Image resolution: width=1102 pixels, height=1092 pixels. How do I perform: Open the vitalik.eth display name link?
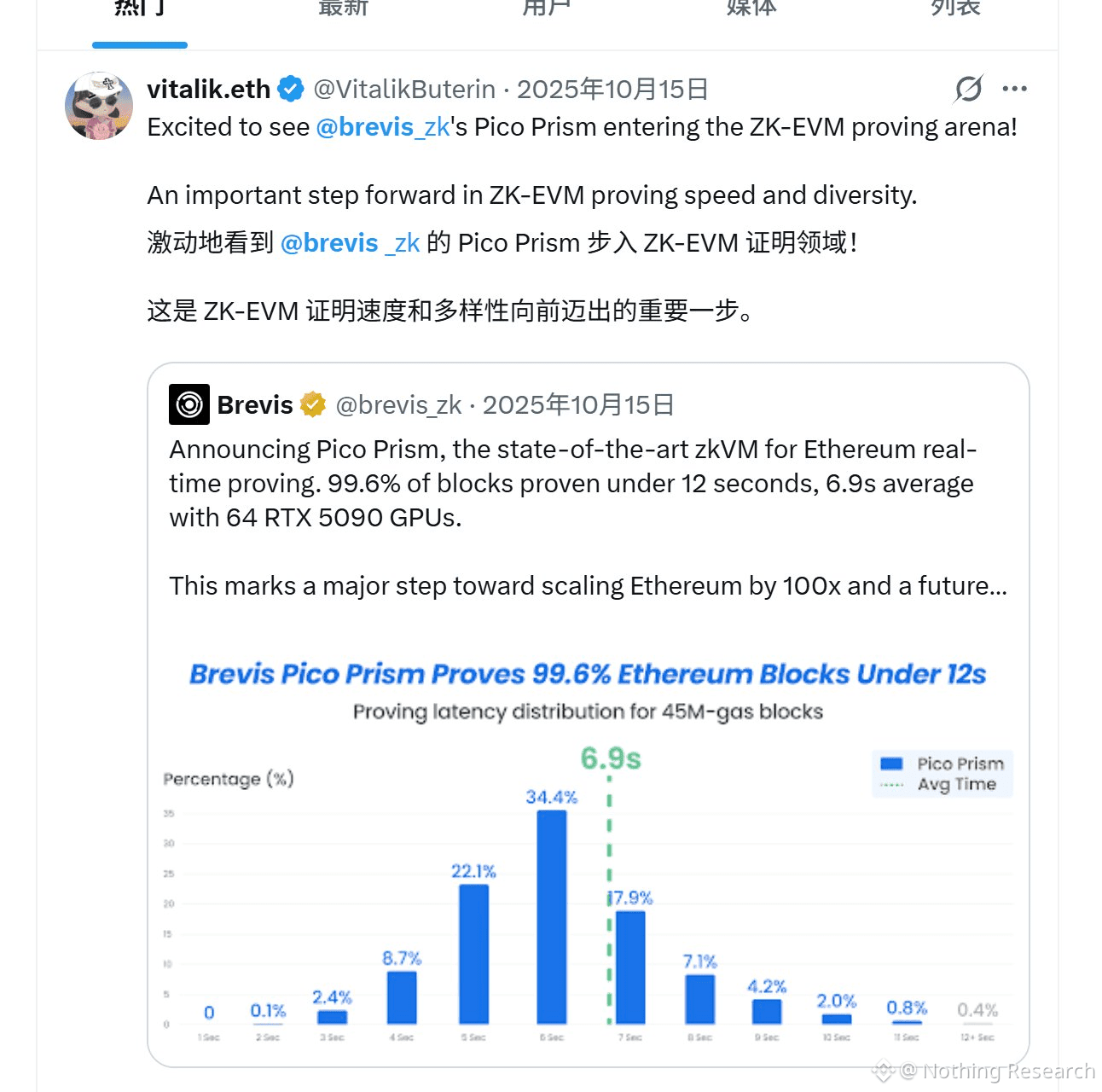pos(208,89)
